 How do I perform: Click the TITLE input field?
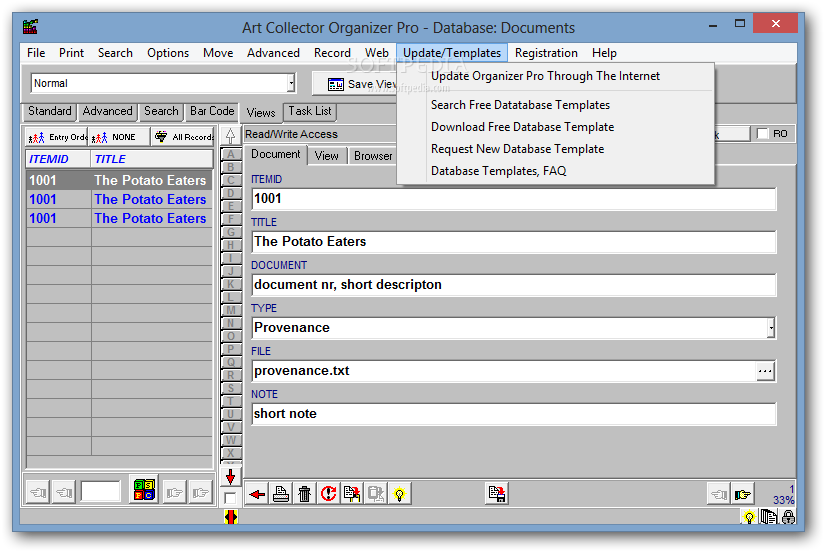click(514, 242)
